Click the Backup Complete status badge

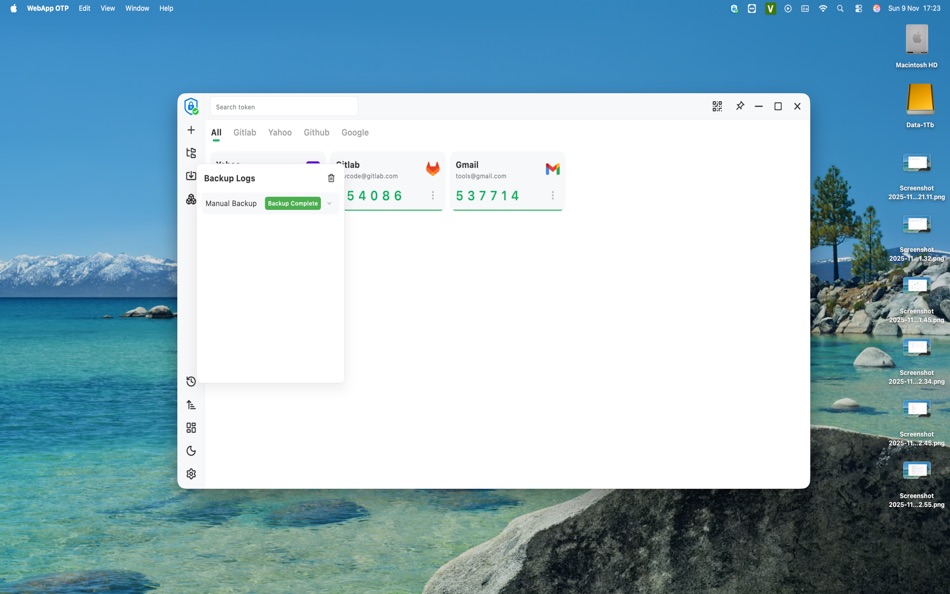[293, 204]
